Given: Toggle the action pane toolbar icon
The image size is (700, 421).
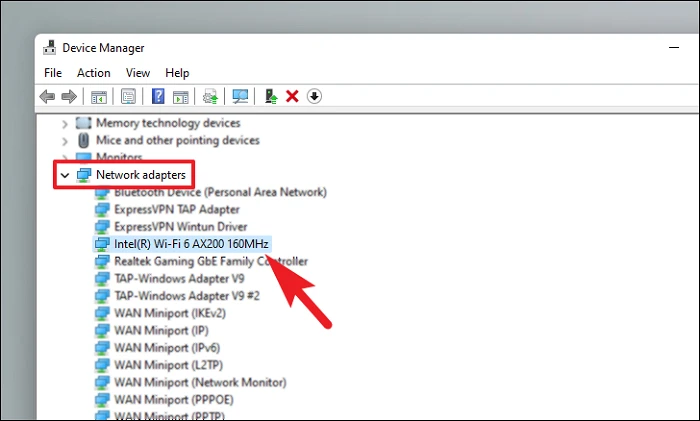Looking at the screenshot, I should pyautogui.click(x=180, y=96).
